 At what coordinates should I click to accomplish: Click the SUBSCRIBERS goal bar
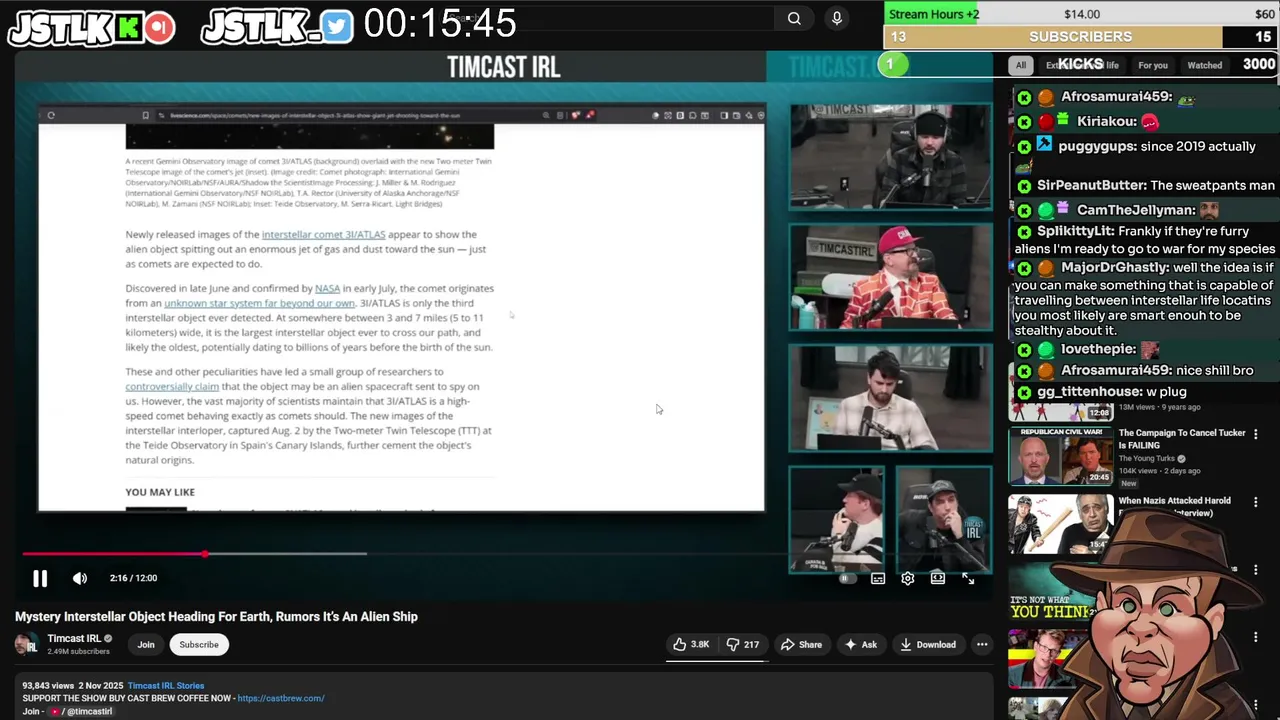[x=1081, y=37]
